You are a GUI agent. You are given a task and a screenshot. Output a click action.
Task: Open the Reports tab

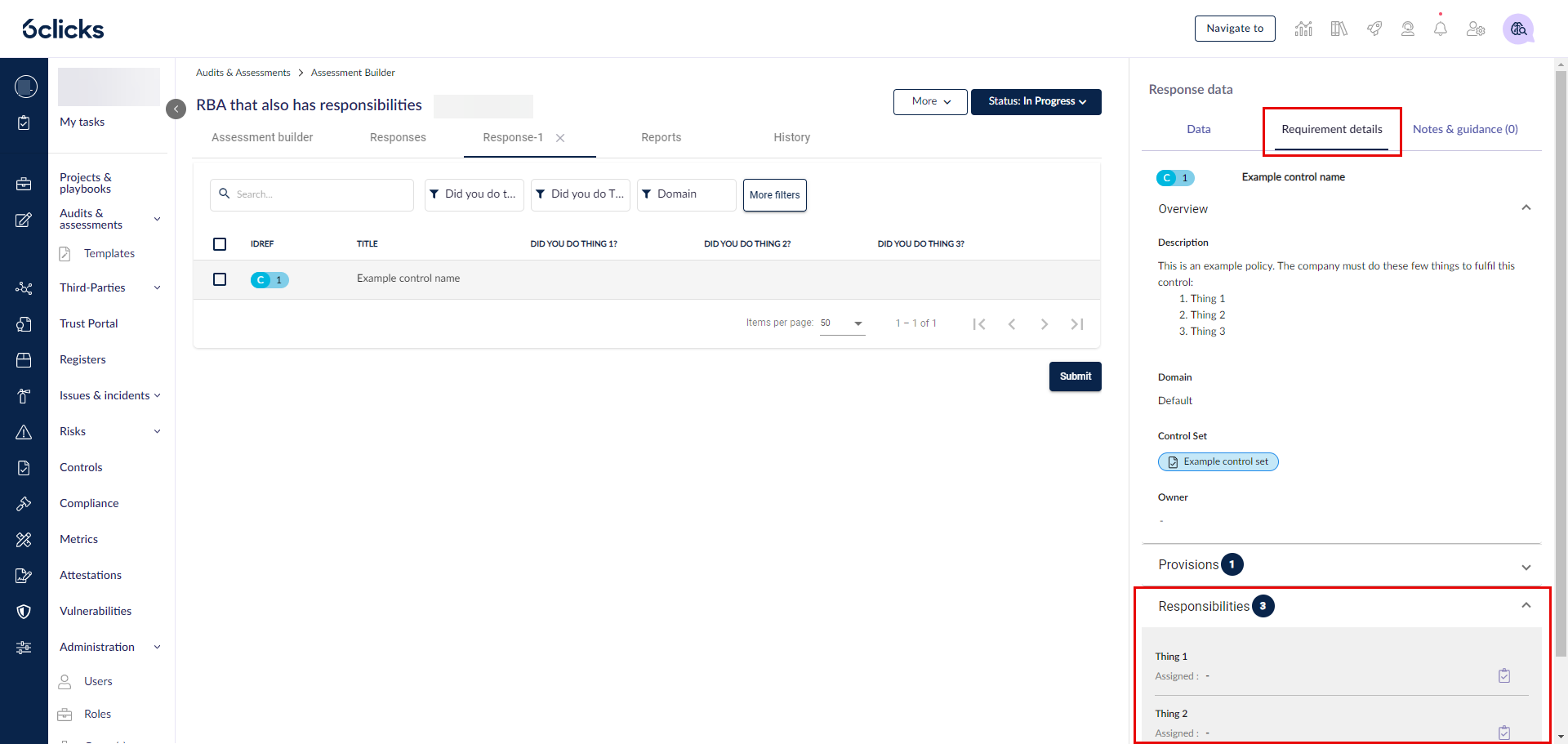[661, 137]
